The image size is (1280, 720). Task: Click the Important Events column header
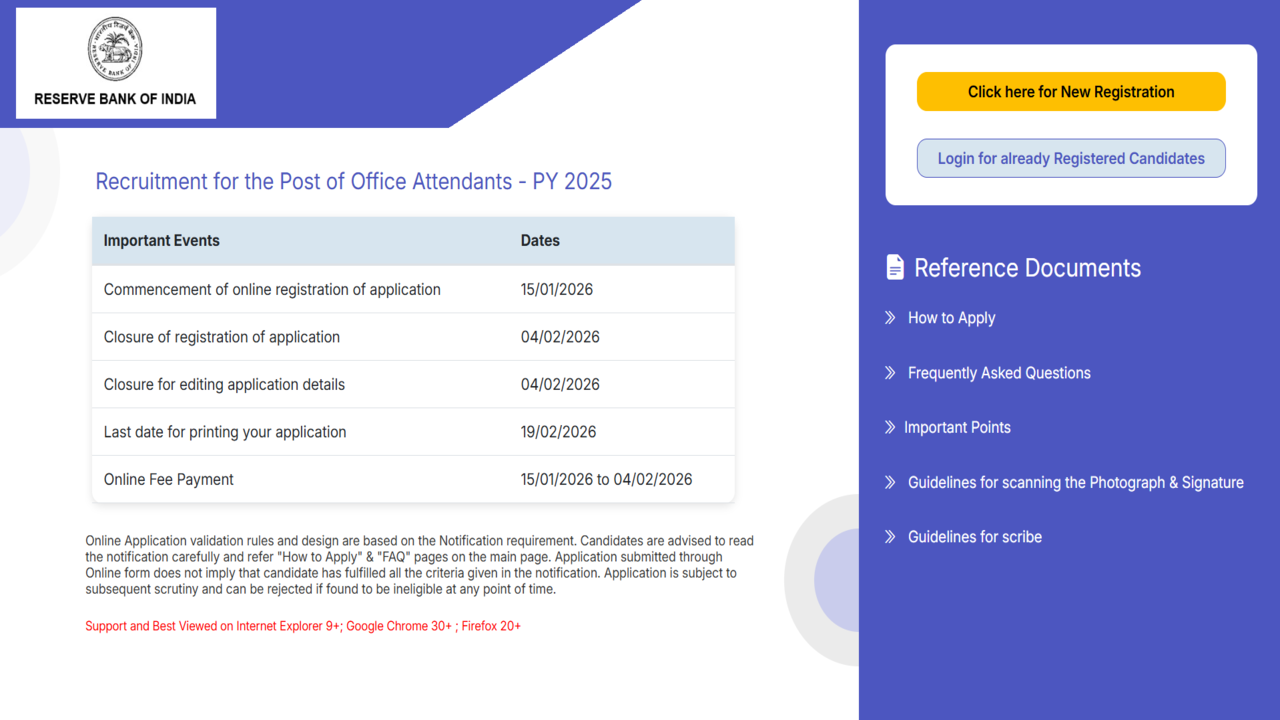162,241
